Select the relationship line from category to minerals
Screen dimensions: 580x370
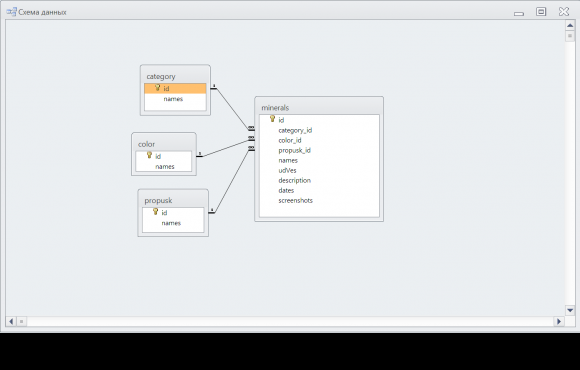(232, 109)
